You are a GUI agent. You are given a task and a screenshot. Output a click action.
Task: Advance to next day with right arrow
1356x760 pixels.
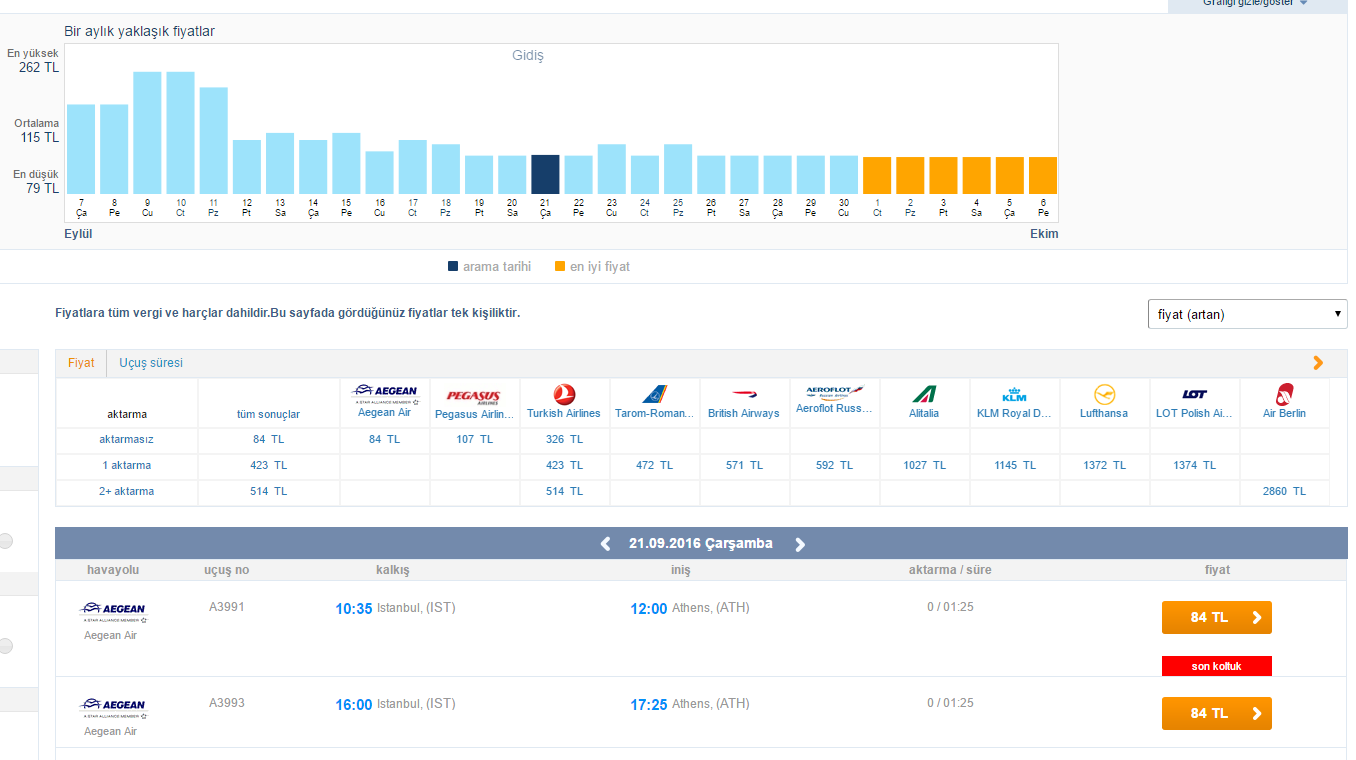tap(799, 544)
